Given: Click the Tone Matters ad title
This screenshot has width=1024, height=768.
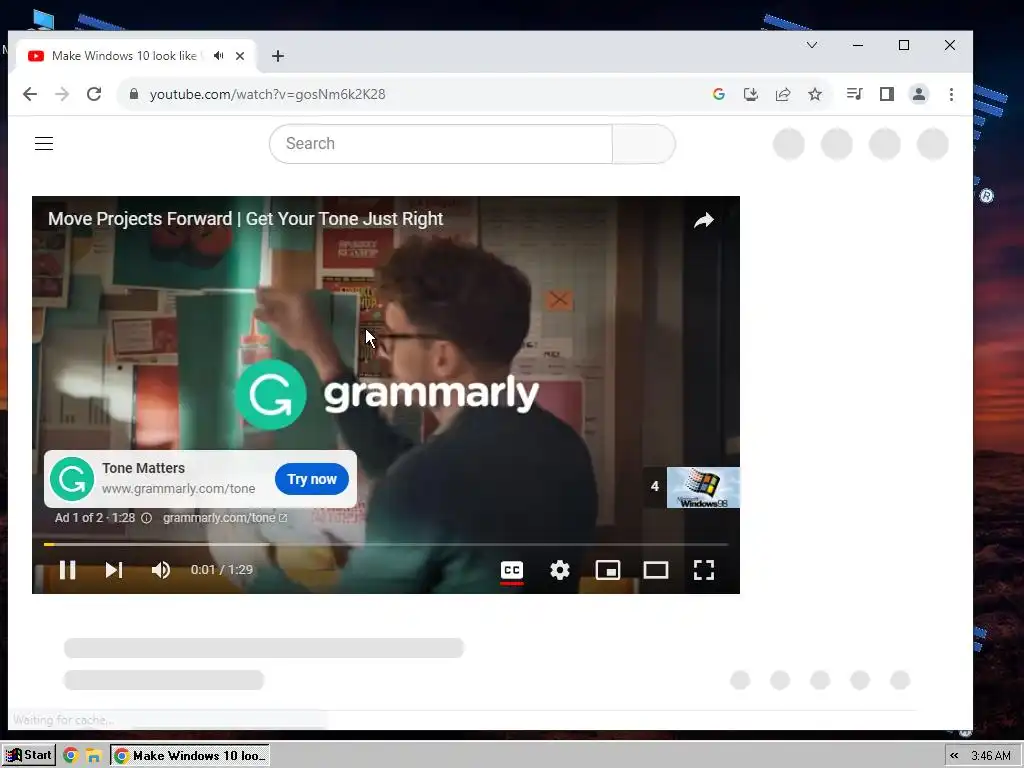Looking at the screenshot, I should point(143,468).
